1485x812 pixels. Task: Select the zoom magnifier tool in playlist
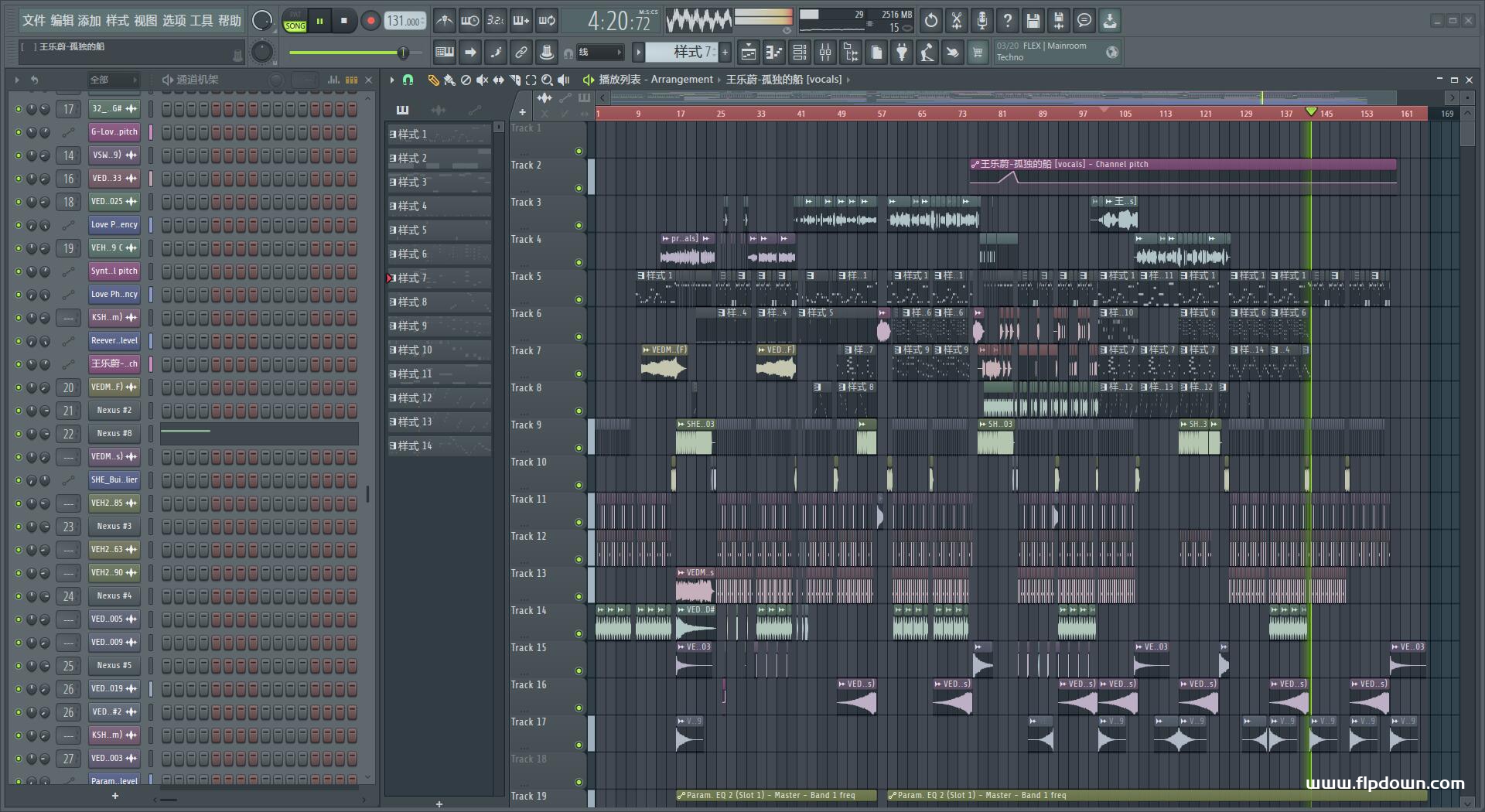(547, 80)
